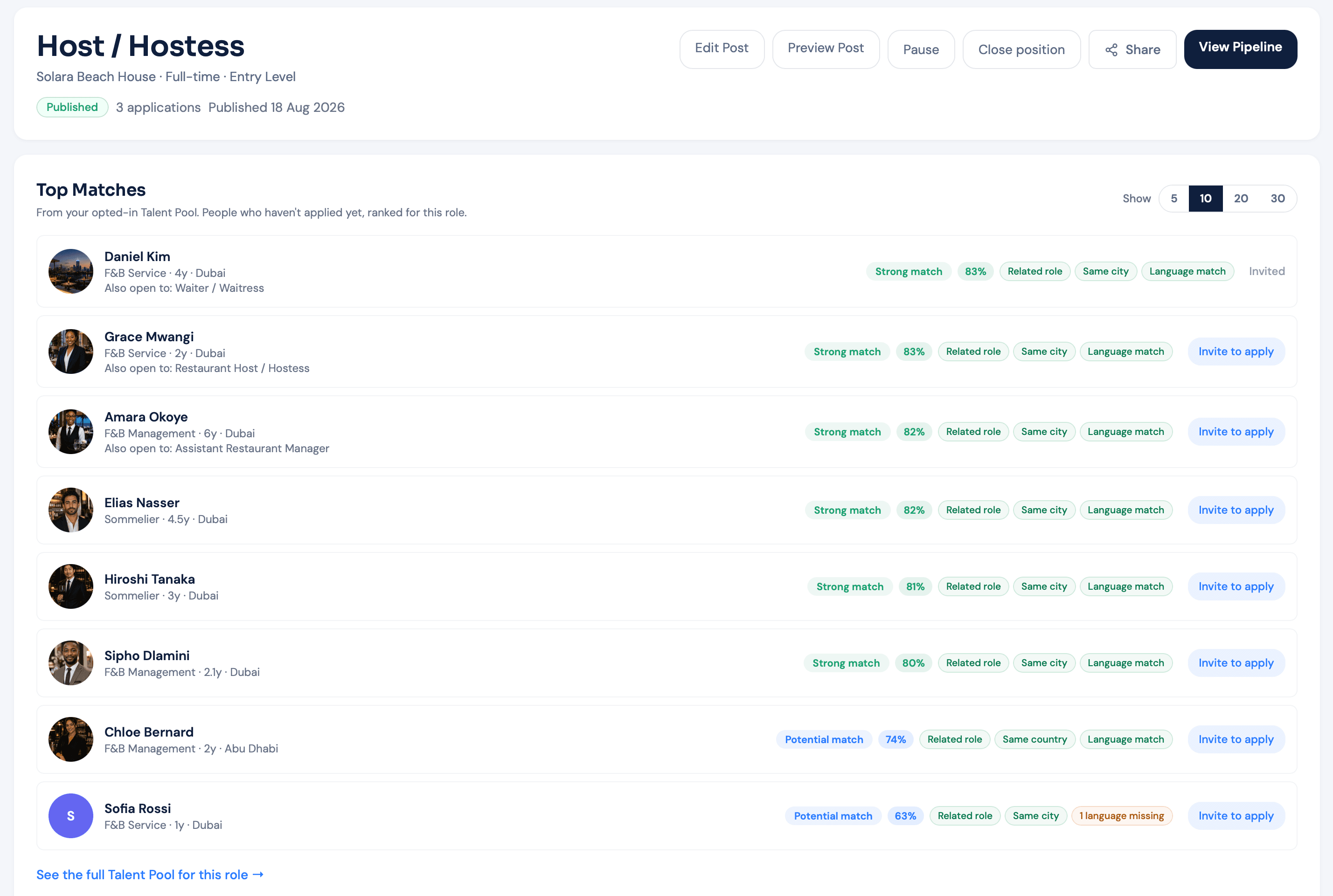Click Amara Okoye's Language match tag
Viewport: 1333px width, 896px height.
pos(1125,432)
